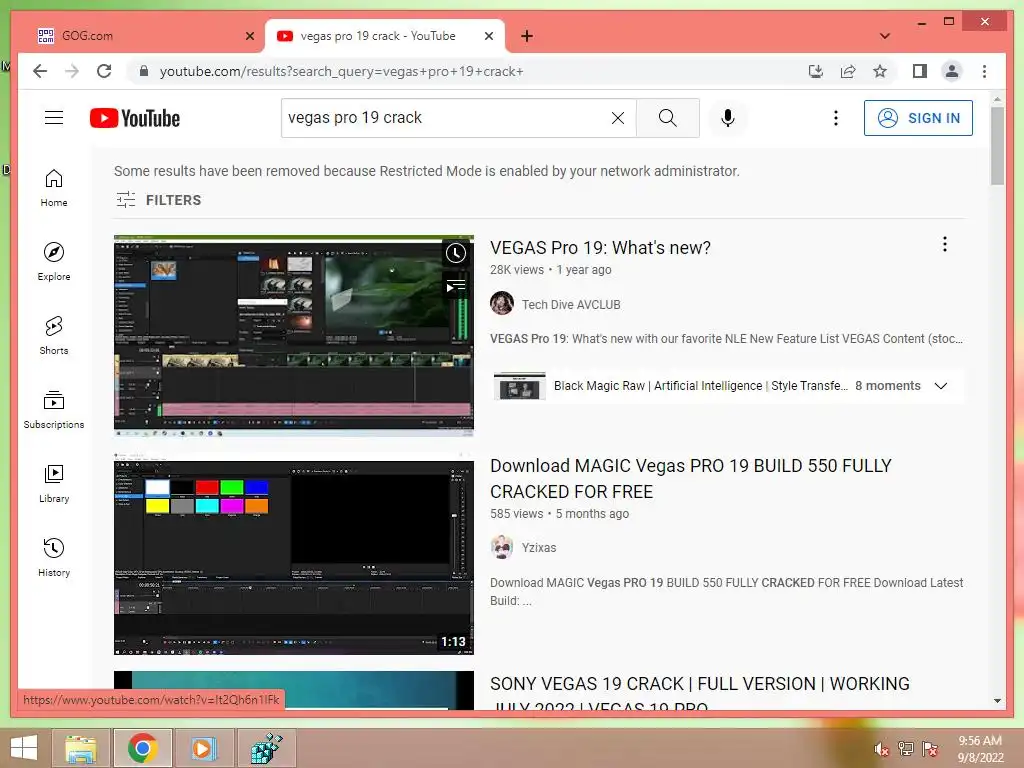Image resolution: width=1024 pixels, height=768 pixels.
Task: Open the Tech Dive AVCLUB channel link
Action: click(x=571, y=304)
